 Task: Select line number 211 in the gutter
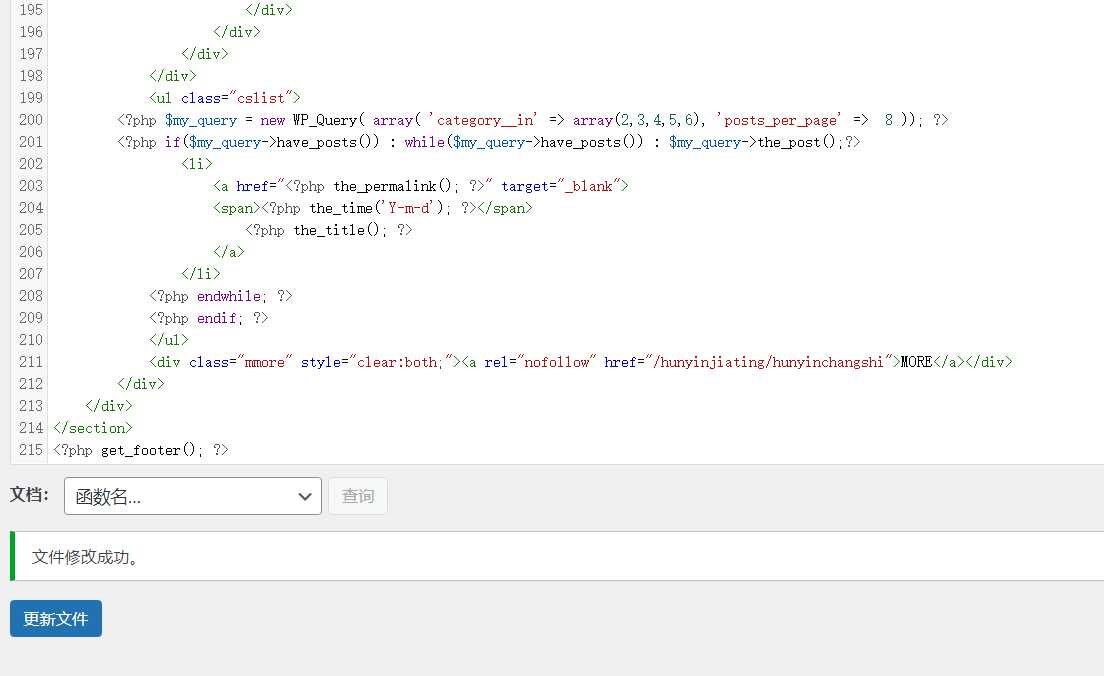pos(31,362)
